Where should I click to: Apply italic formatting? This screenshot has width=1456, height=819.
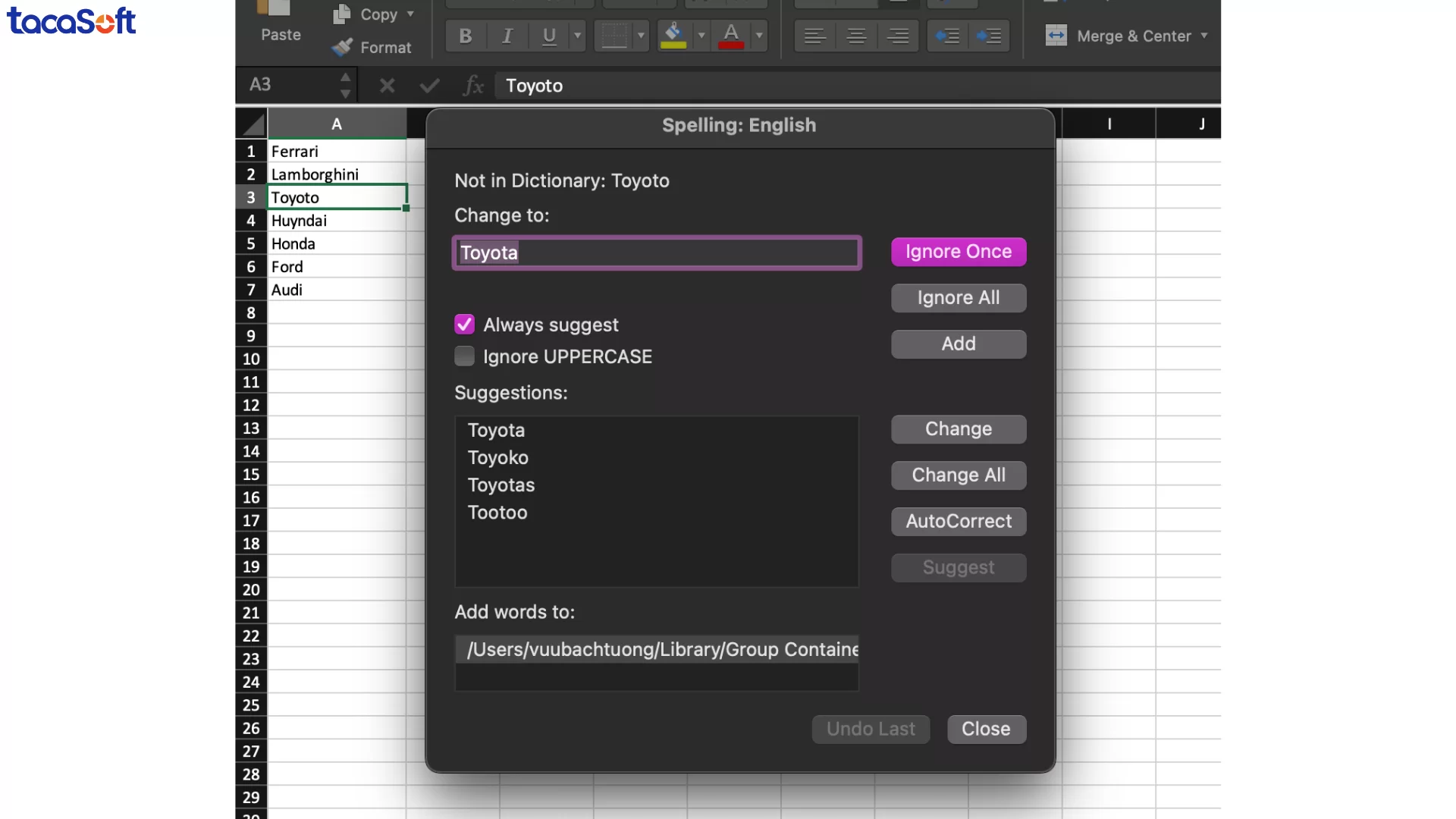(507, 36)
